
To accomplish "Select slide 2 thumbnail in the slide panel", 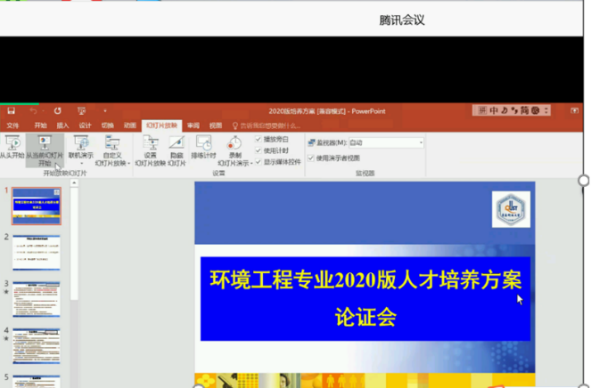I will click(36, 253).
